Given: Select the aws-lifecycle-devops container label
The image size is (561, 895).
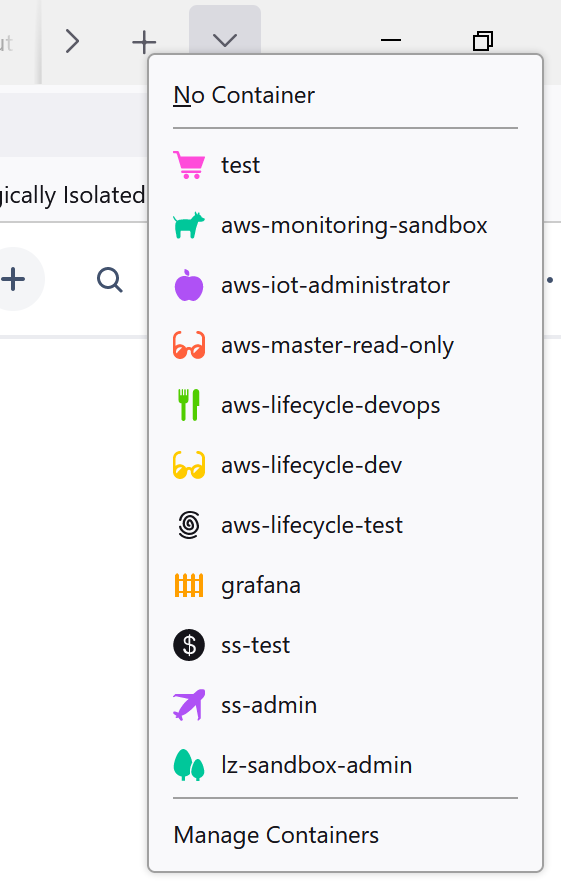Looking at the screenshot, I should pyautogui.click(x=330, y=405).
